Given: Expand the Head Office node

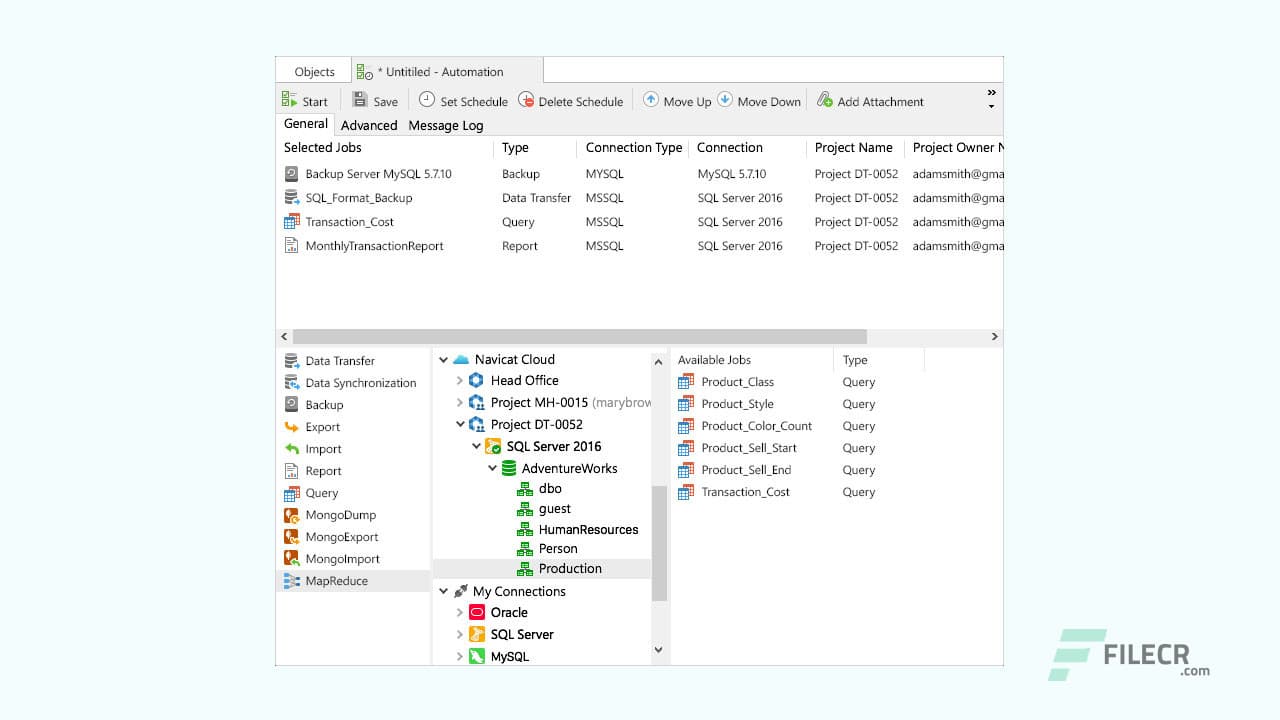Looking at the screenshot, I should 460,381.
